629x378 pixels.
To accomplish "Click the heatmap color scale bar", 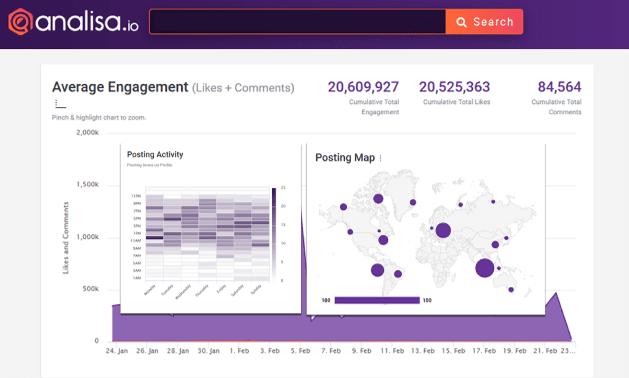I will coord(274,234).
